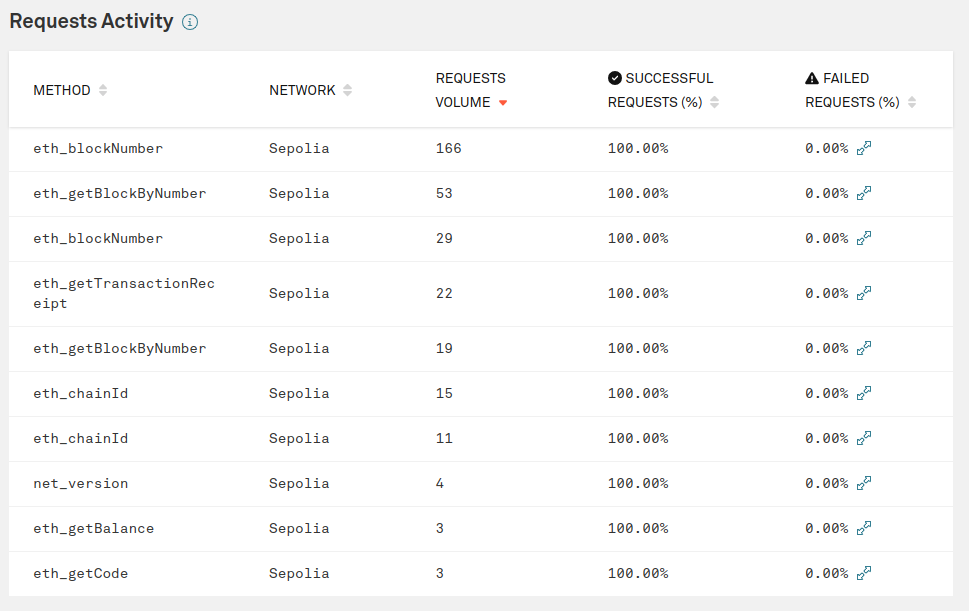Click eth_getCode method name
Screen dimensions: 969x611
point(81,573)
